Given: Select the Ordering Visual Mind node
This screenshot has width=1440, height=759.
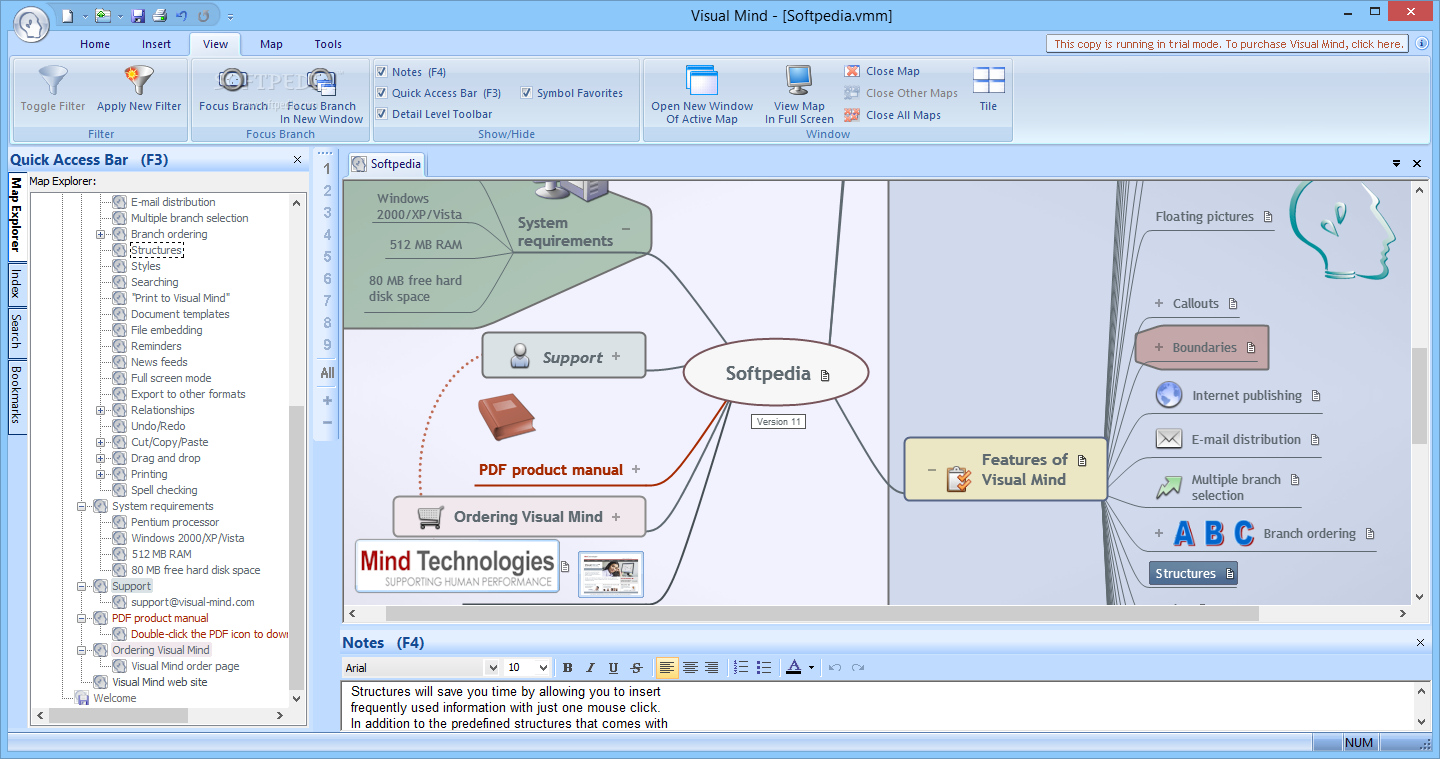Looking at the screenshot, I should coord(519,516).
